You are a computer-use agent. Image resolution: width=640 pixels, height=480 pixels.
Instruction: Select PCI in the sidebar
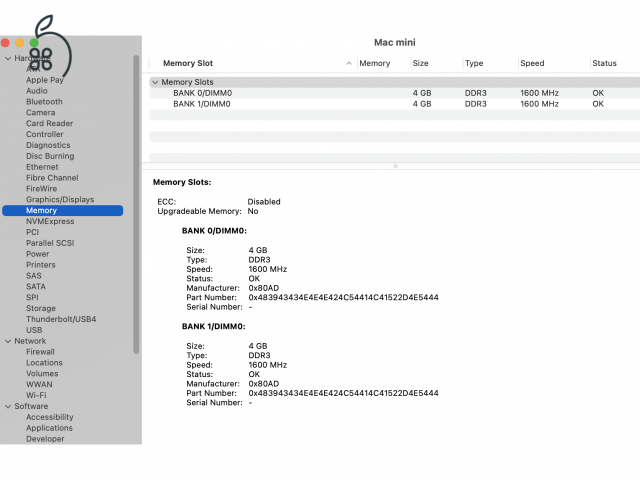tap(33, 232)
